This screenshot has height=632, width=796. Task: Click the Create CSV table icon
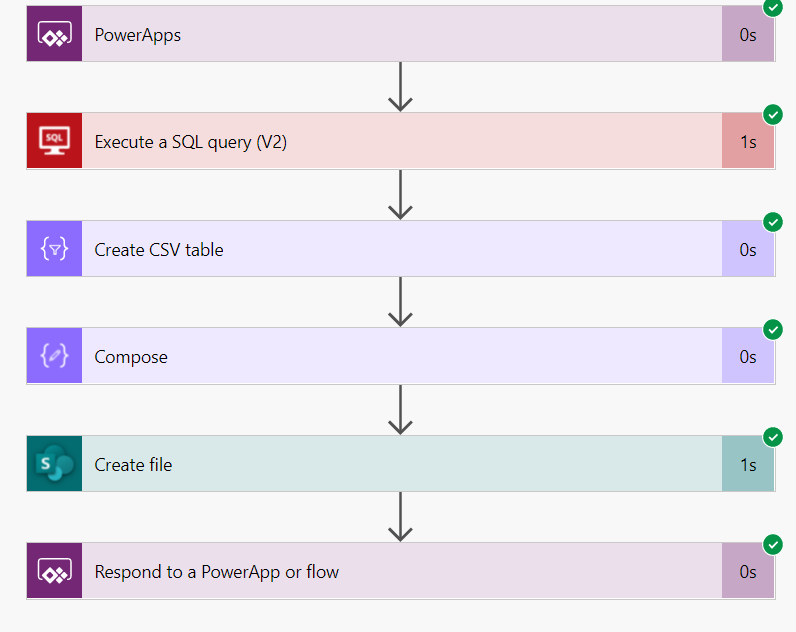(54, 249)
